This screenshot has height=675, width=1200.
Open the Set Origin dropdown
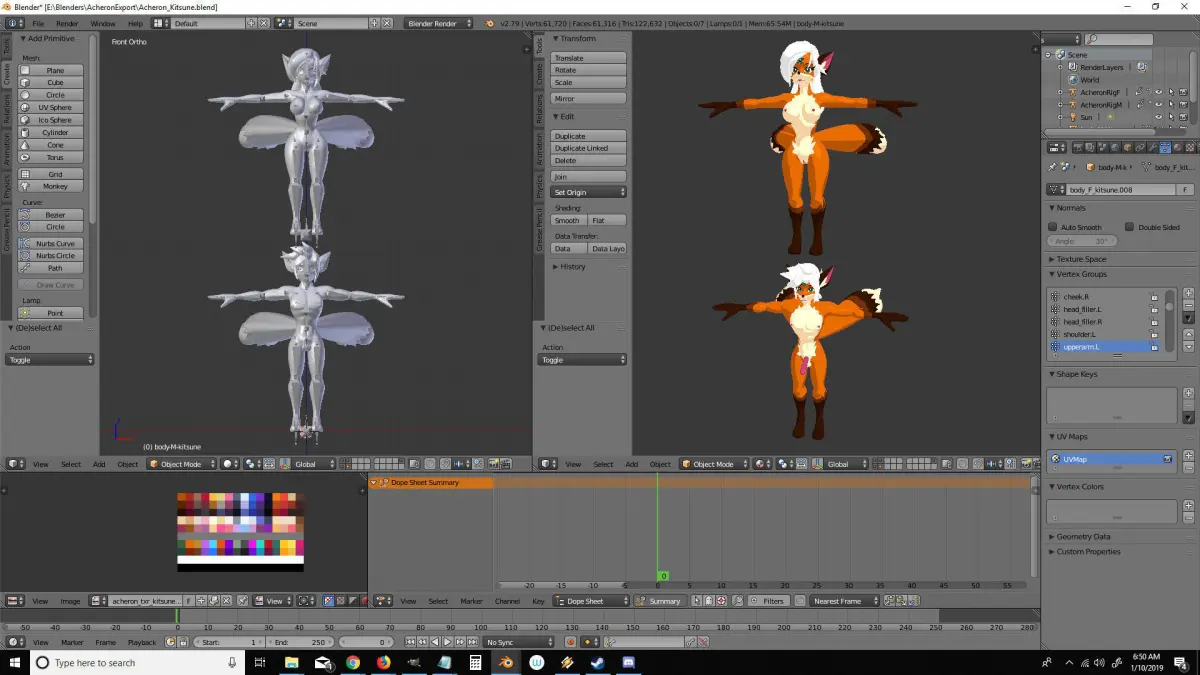pyautogui.click(x=589, y=192)
